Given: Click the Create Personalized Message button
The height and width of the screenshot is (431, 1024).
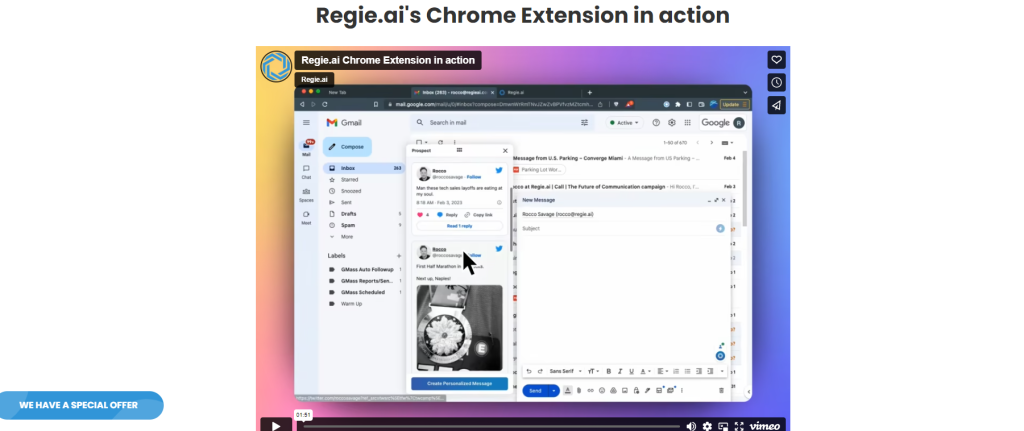Looking at the screenshot, I should pos(460,384).
